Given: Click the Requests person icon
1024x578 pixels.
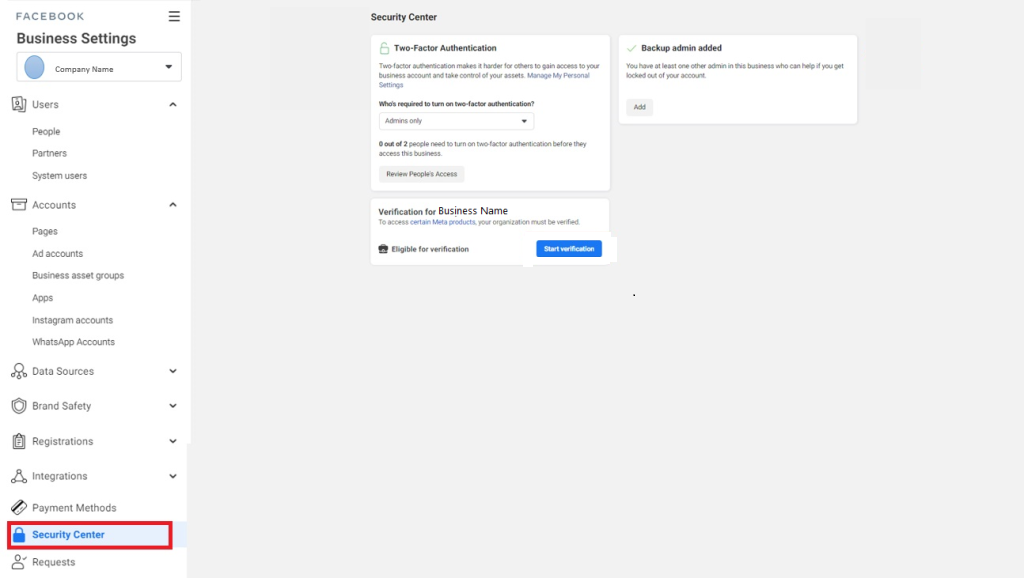Looking at the screenshot, I should (19, 562).
